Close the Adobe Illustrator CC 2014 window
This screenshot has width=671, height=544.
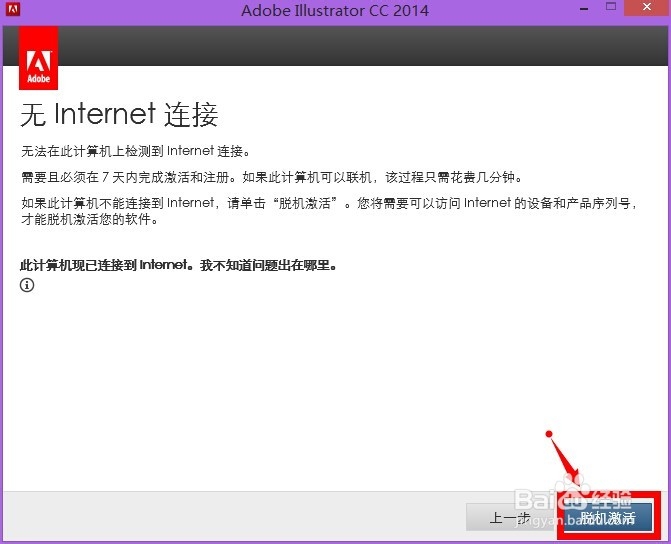647,8
